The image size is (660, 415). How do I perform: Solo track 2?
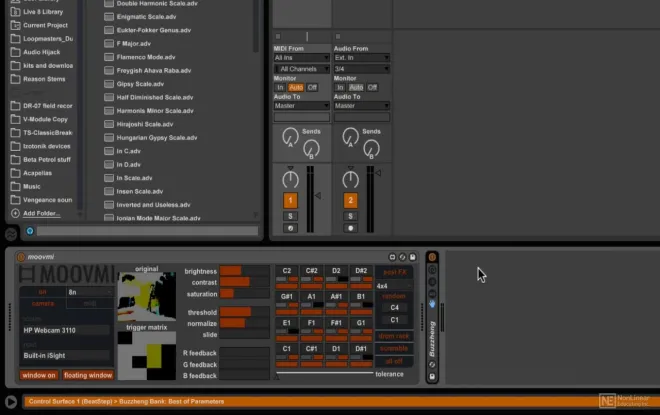pyautogui.click(x=350, y=216)
